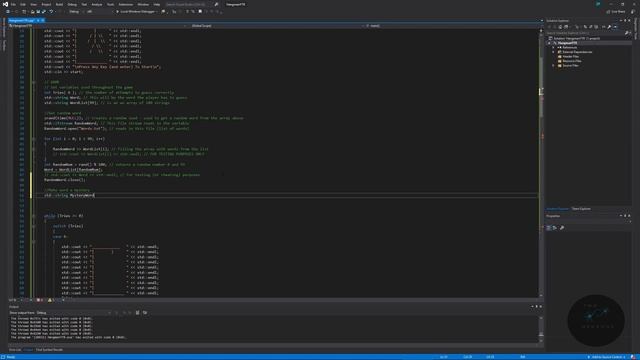
Task: Open the Extensions menu
Action: coord(126,4)
